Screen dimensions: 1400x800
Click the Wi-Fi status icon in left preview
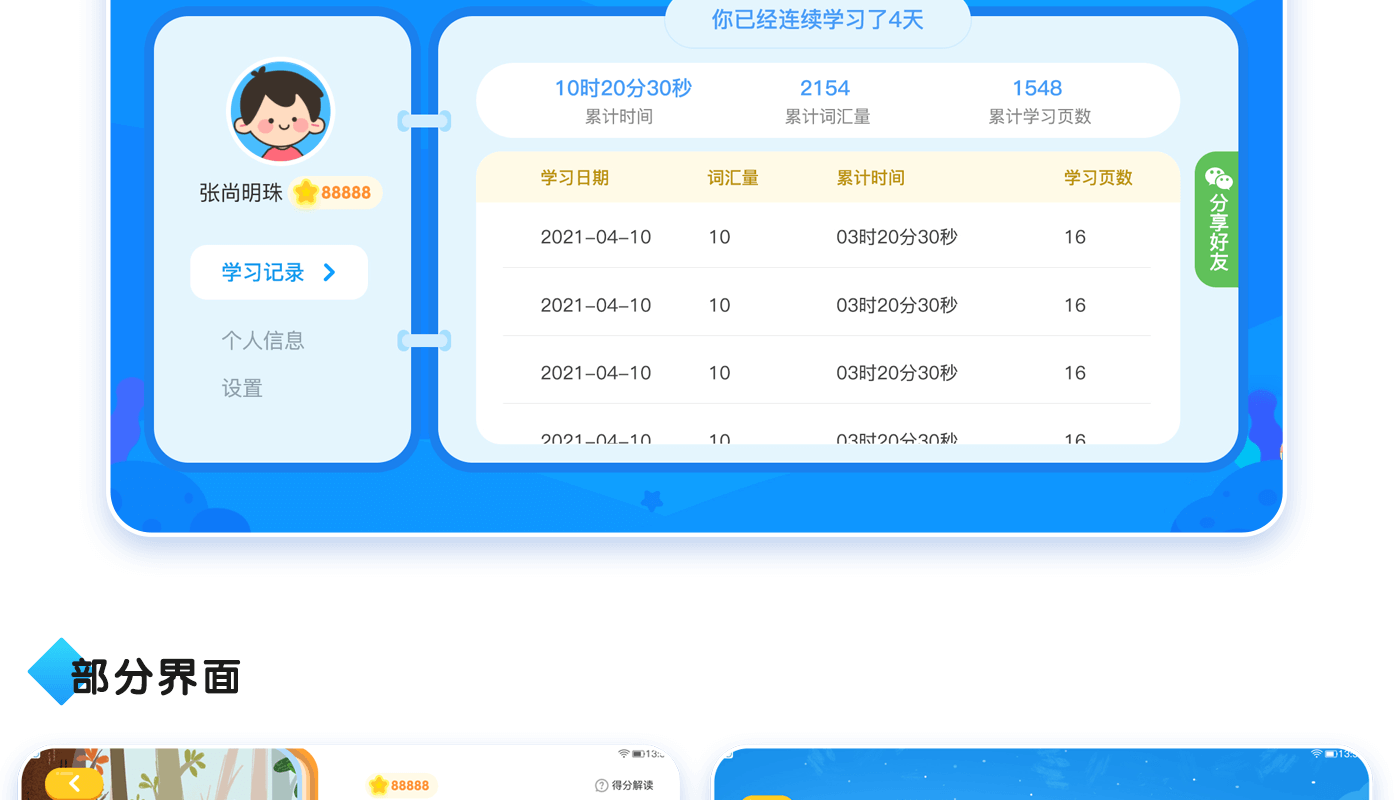pos(624,753)
